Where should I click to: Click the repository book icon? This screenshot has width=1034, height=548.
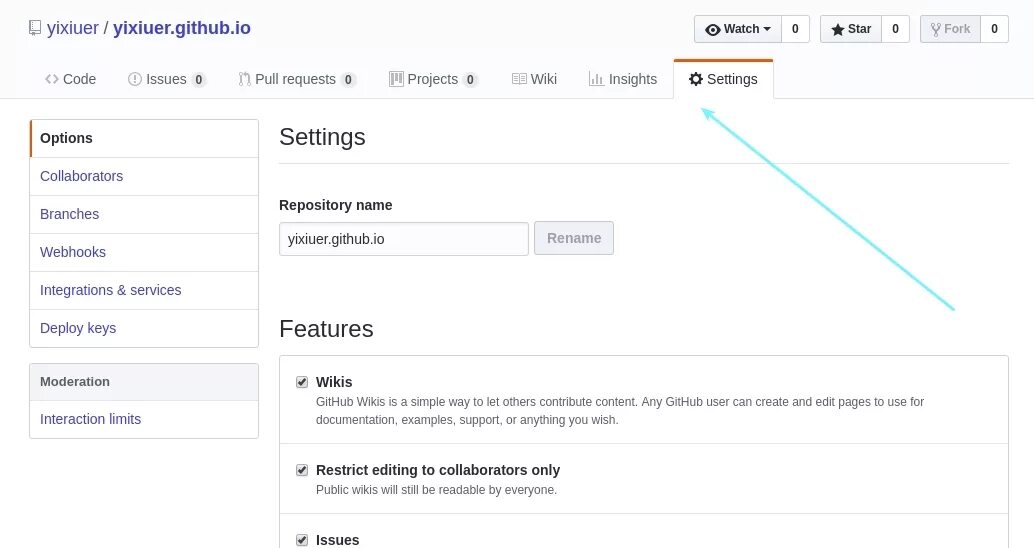tap(35, 29)
